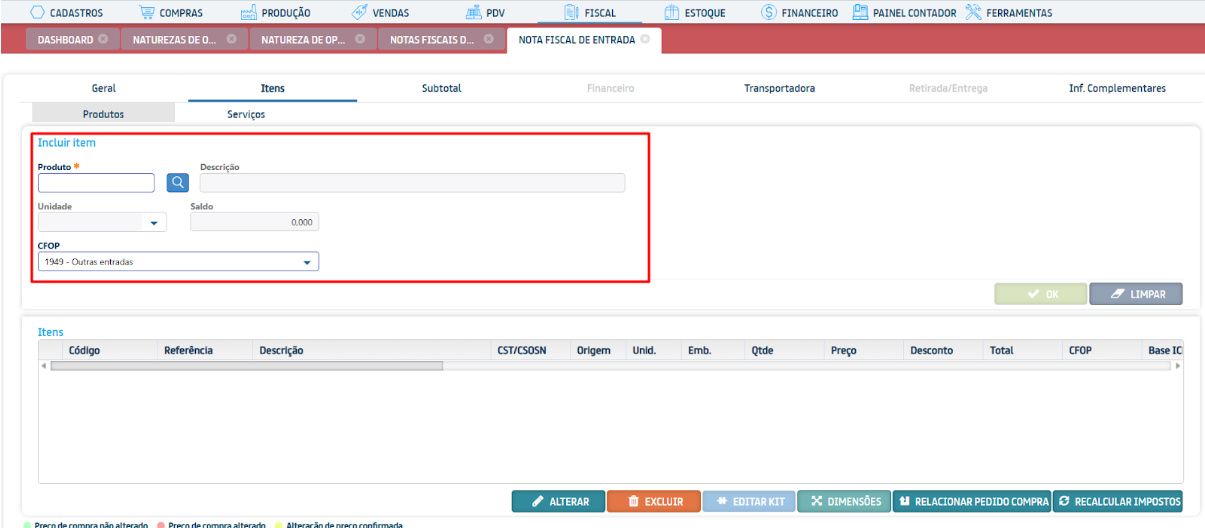Click the Recalcular Impostos button

1118,501
